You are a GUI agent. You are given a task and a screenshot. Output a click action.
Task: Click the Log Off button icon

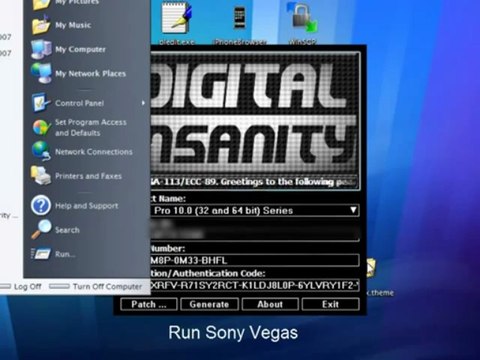tap(6, 286)
